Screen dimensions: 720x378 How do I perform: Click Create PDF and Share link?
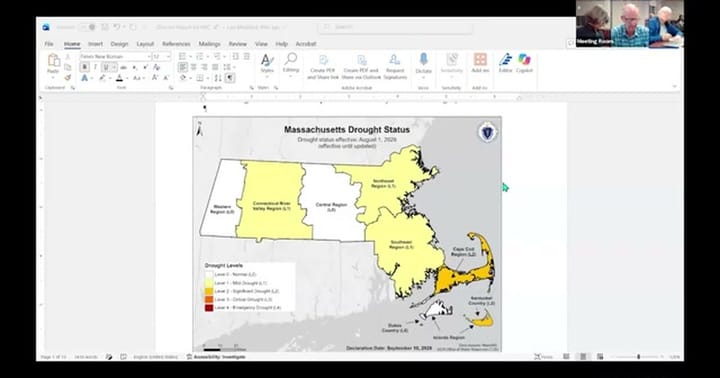point(323,67)
